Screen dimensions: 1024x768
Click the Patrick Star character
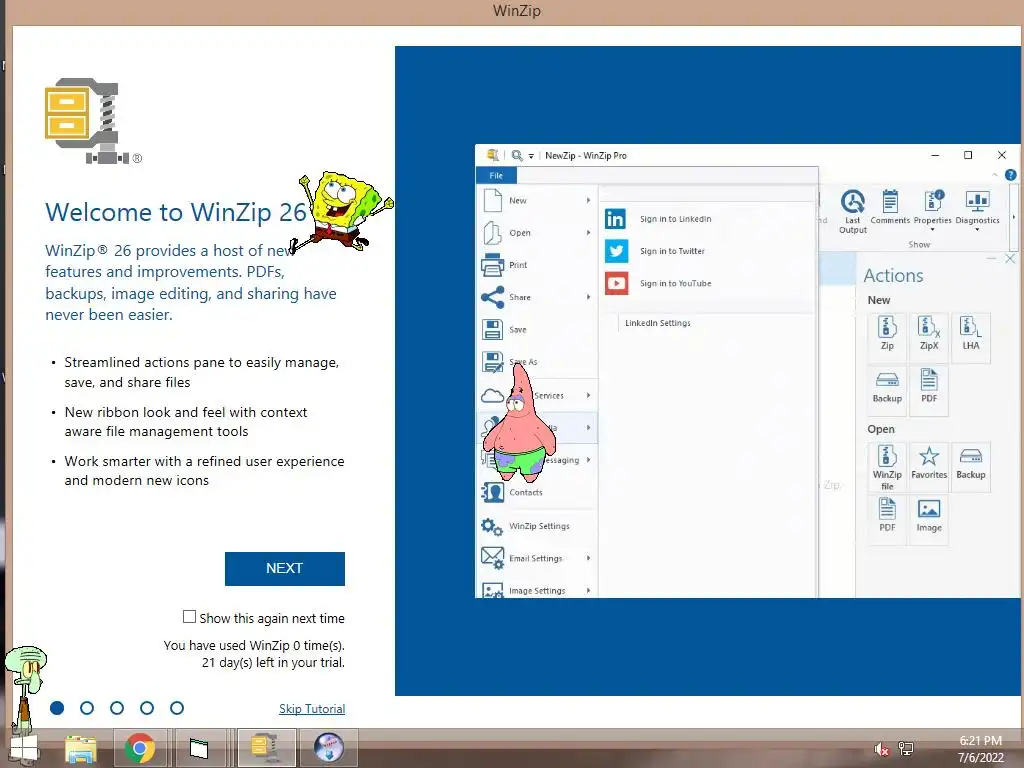[x=519, y=424]
